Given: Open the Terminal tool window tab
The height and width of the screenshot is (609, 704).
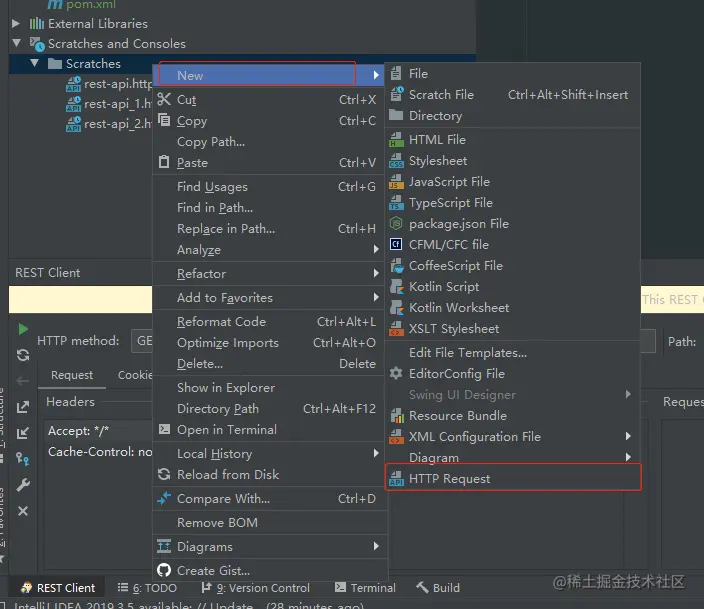Looking at the screenshot, I should (365, 587).
